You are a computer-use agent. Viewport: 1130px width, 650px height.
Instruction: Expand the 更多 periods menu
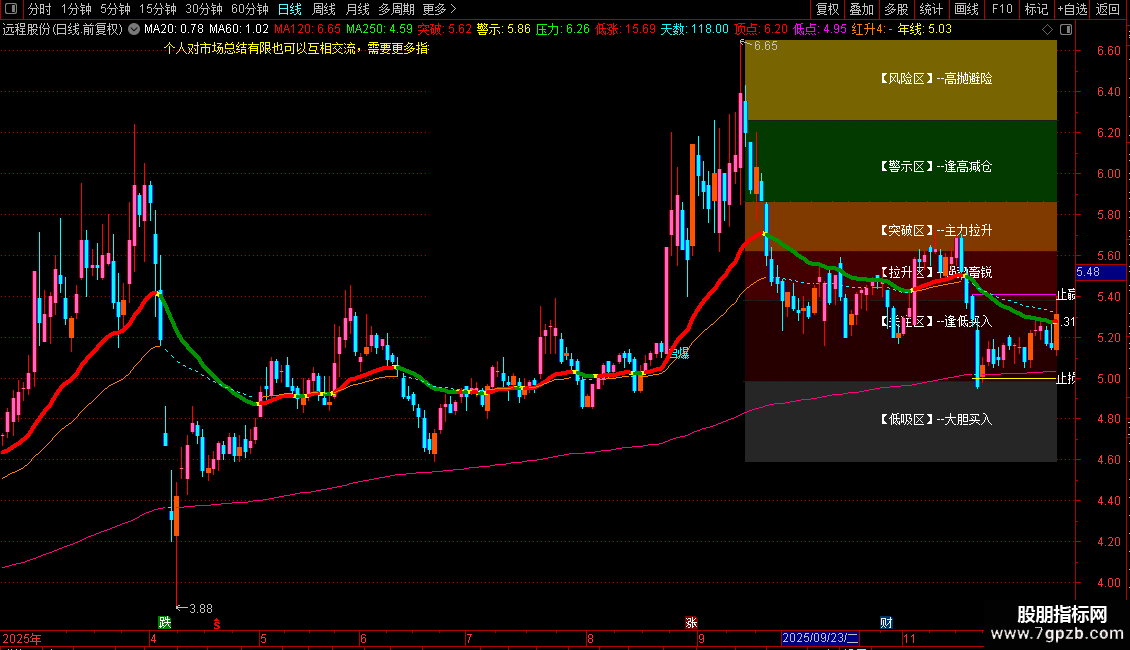click(x=440, y=9)
